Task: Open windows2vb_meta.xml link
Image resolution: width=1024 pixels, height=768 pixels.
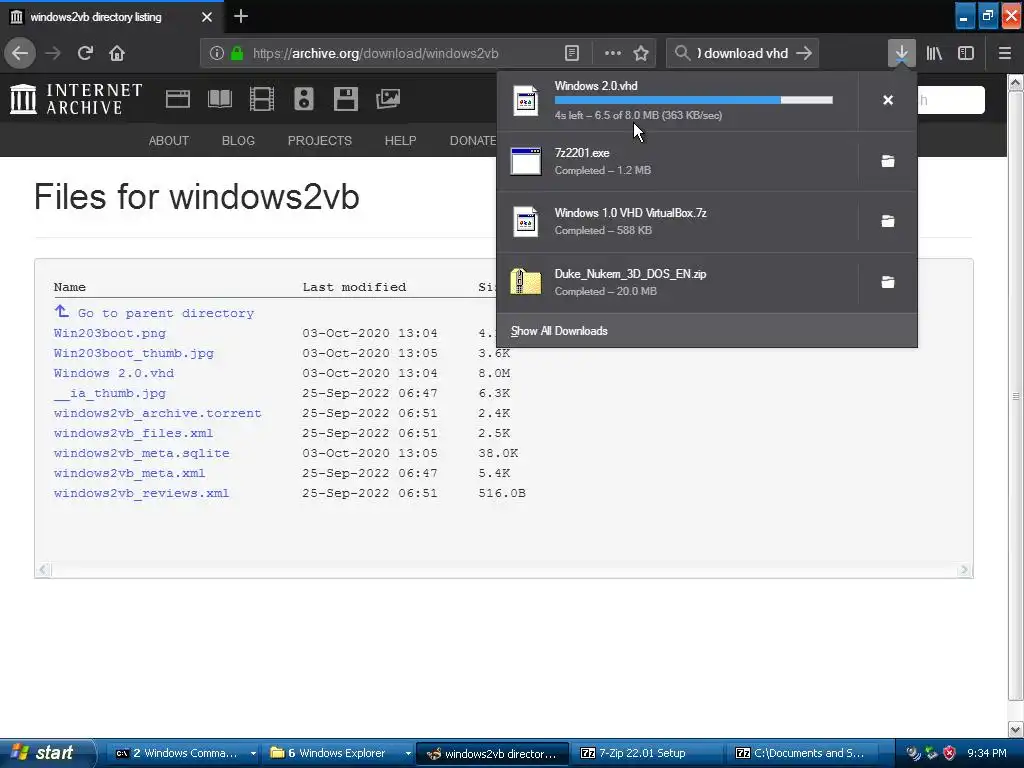Action: point(129,473)
